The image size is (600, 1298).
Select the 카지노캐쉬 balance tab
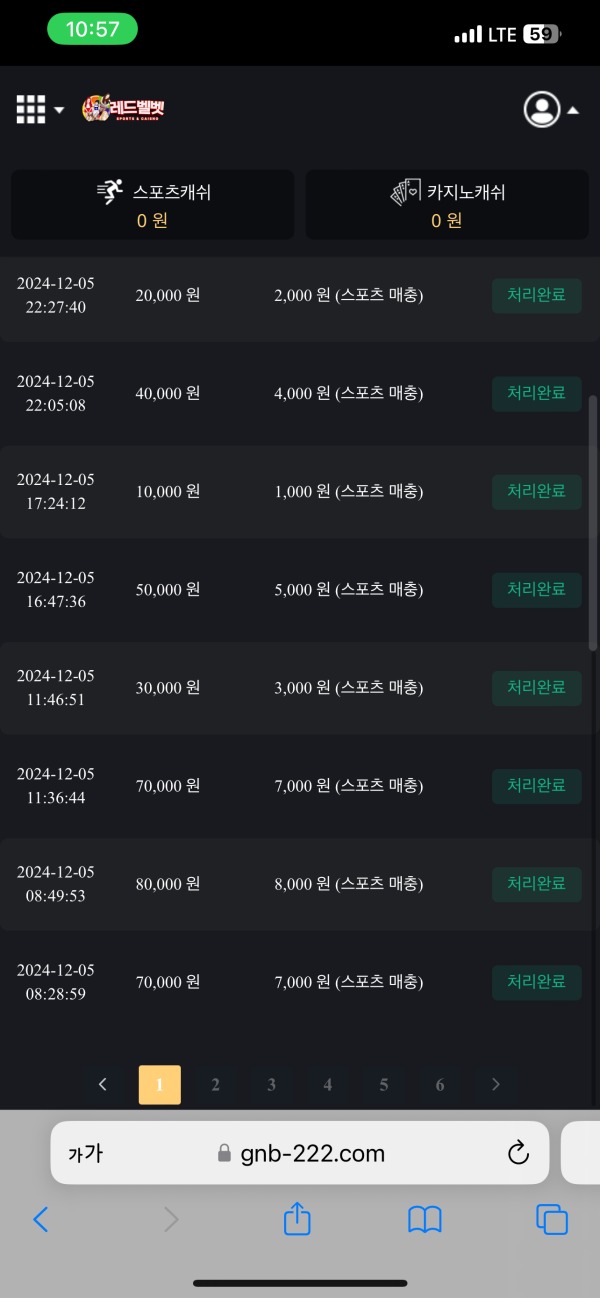447,205
